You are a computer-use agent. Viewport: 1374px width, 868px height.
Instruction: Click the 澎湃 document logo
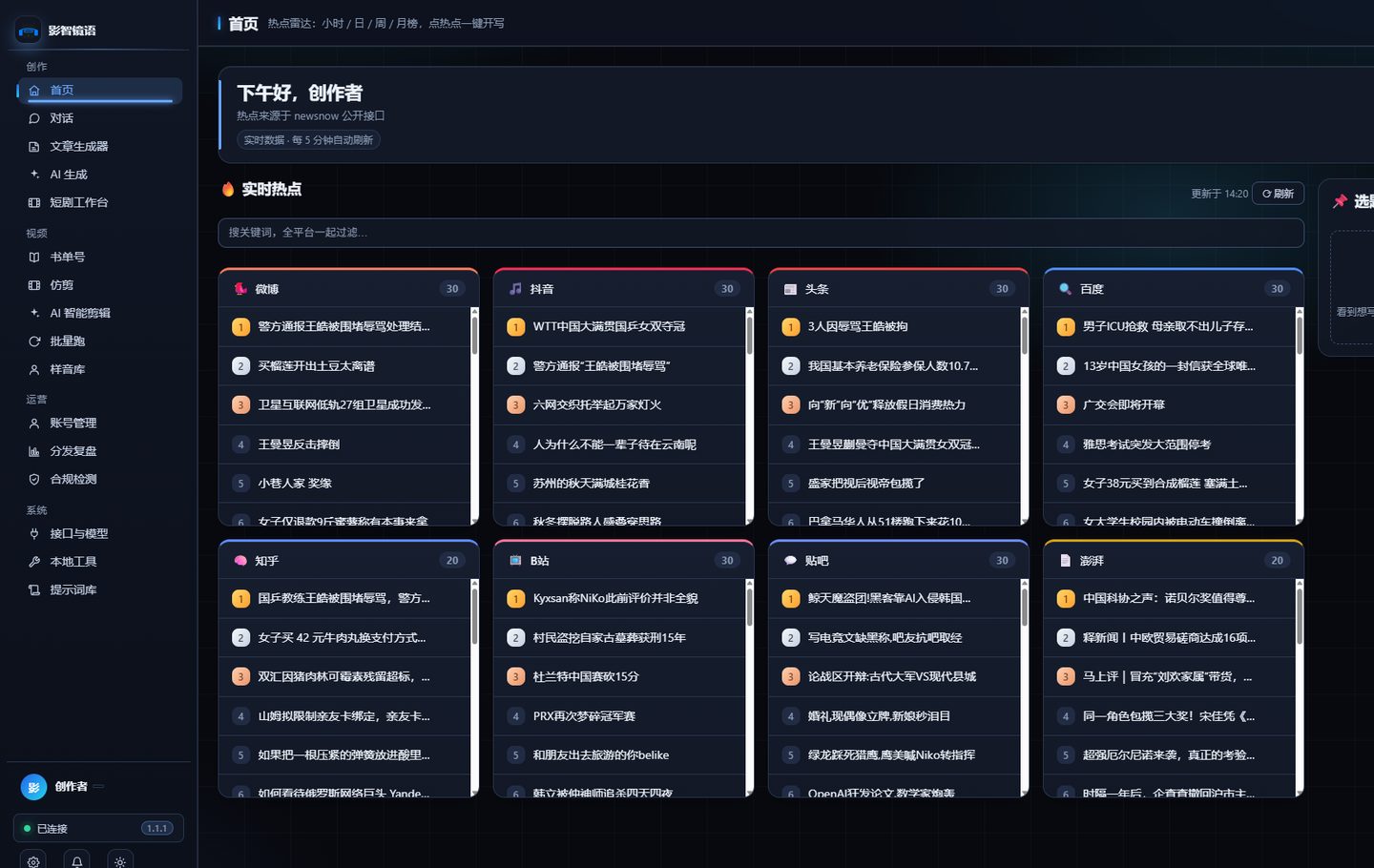pyautogui.click(x=1065, y=561)
